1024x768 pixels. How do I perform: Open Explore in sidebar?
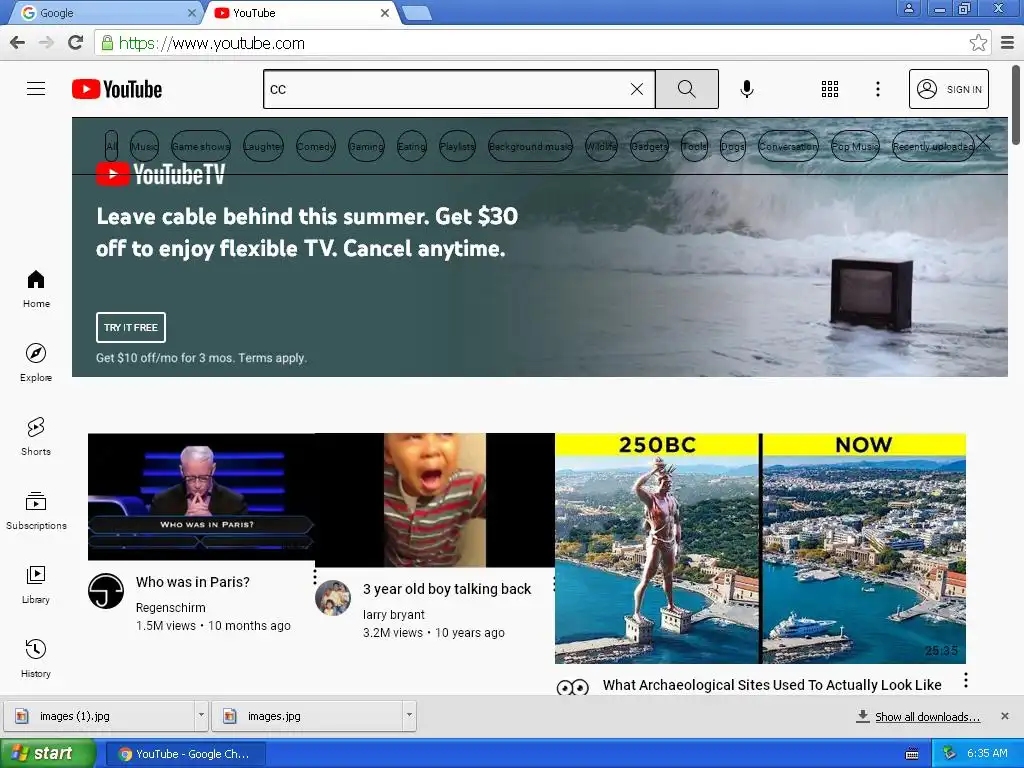point(36,363)
